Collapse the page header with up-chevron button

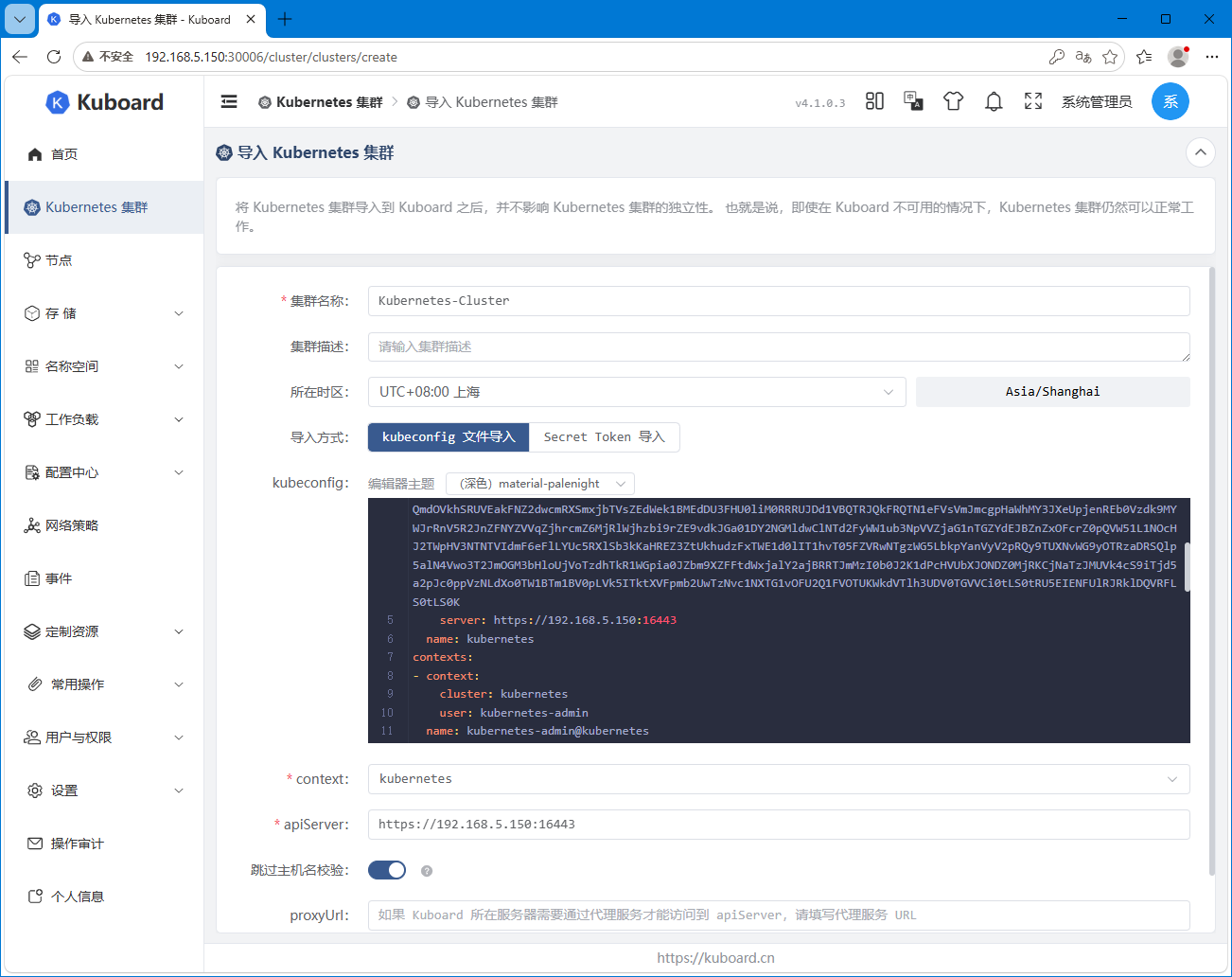(x=1200, y=152)
